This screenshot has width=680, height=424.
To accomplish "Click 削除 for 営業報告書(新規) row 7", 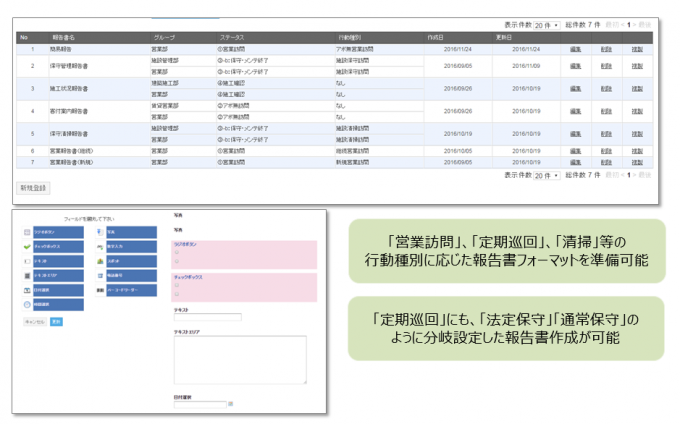I will click(606, 163).
